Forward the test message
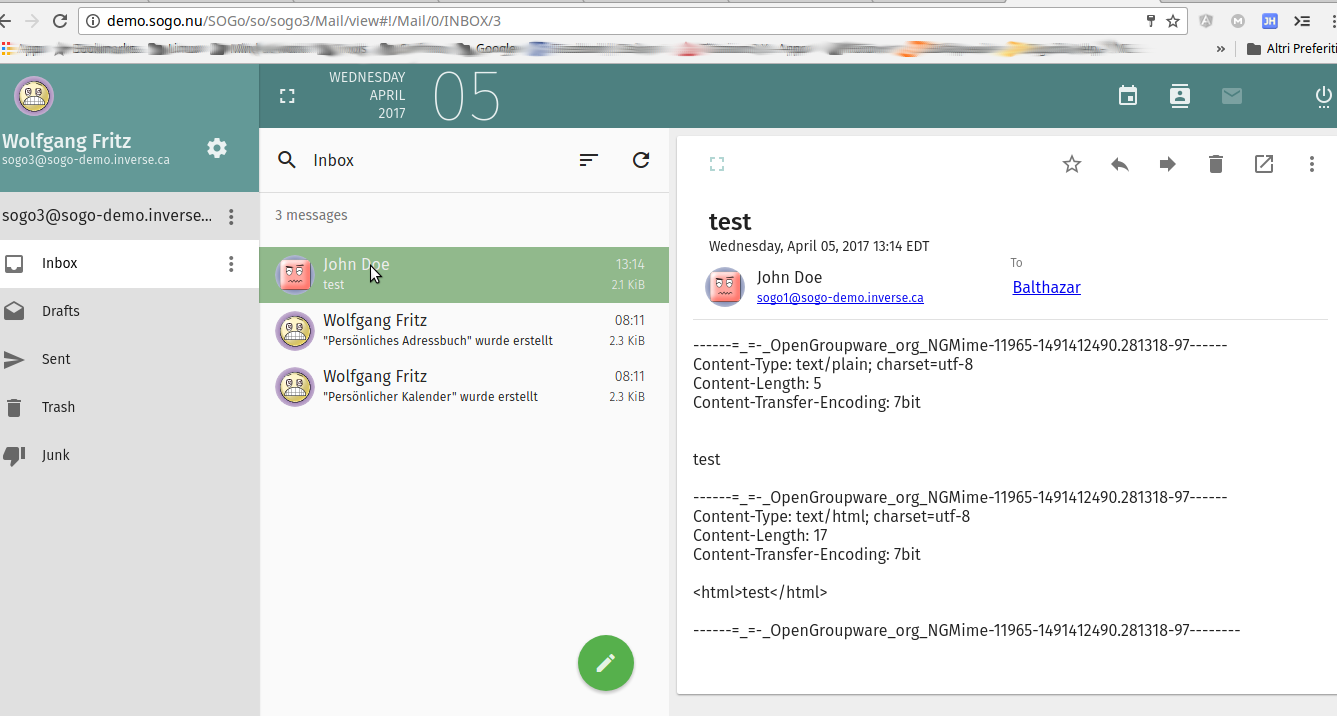Viewport: 1337px width, 716px height. coord(1168,164)
